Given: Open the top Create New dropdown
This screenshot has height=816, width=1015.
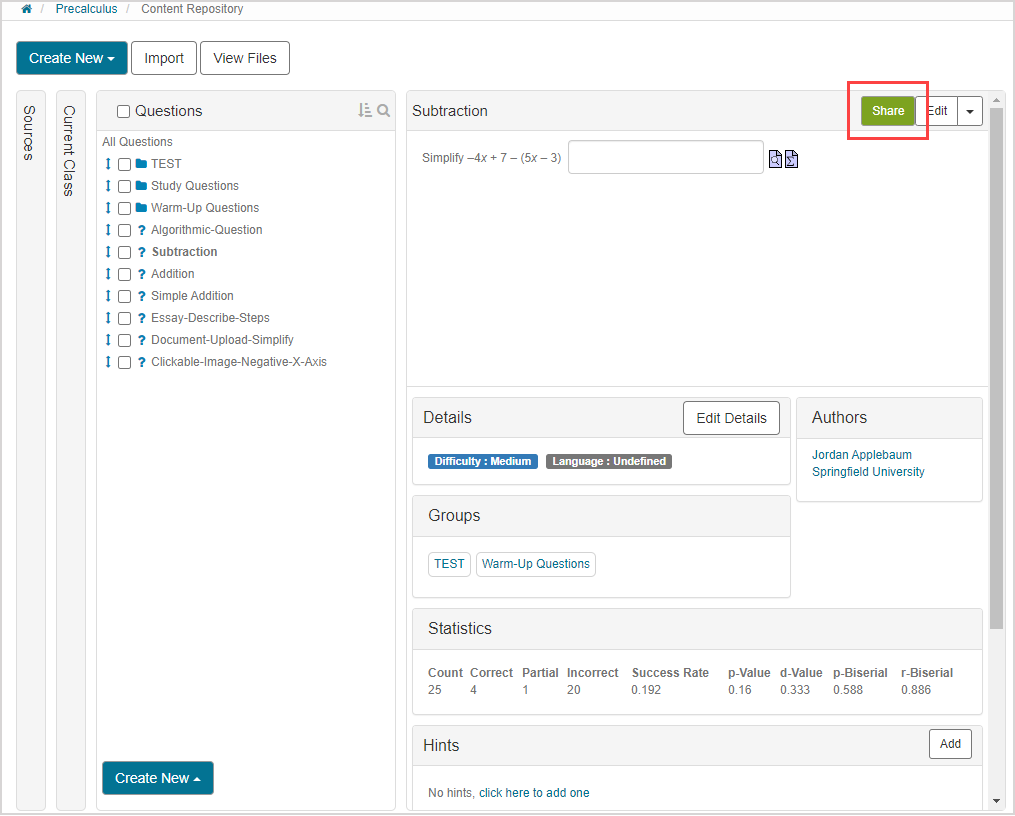Looking at the screenshot, I should pyautogui.click(x=72, y=58).
